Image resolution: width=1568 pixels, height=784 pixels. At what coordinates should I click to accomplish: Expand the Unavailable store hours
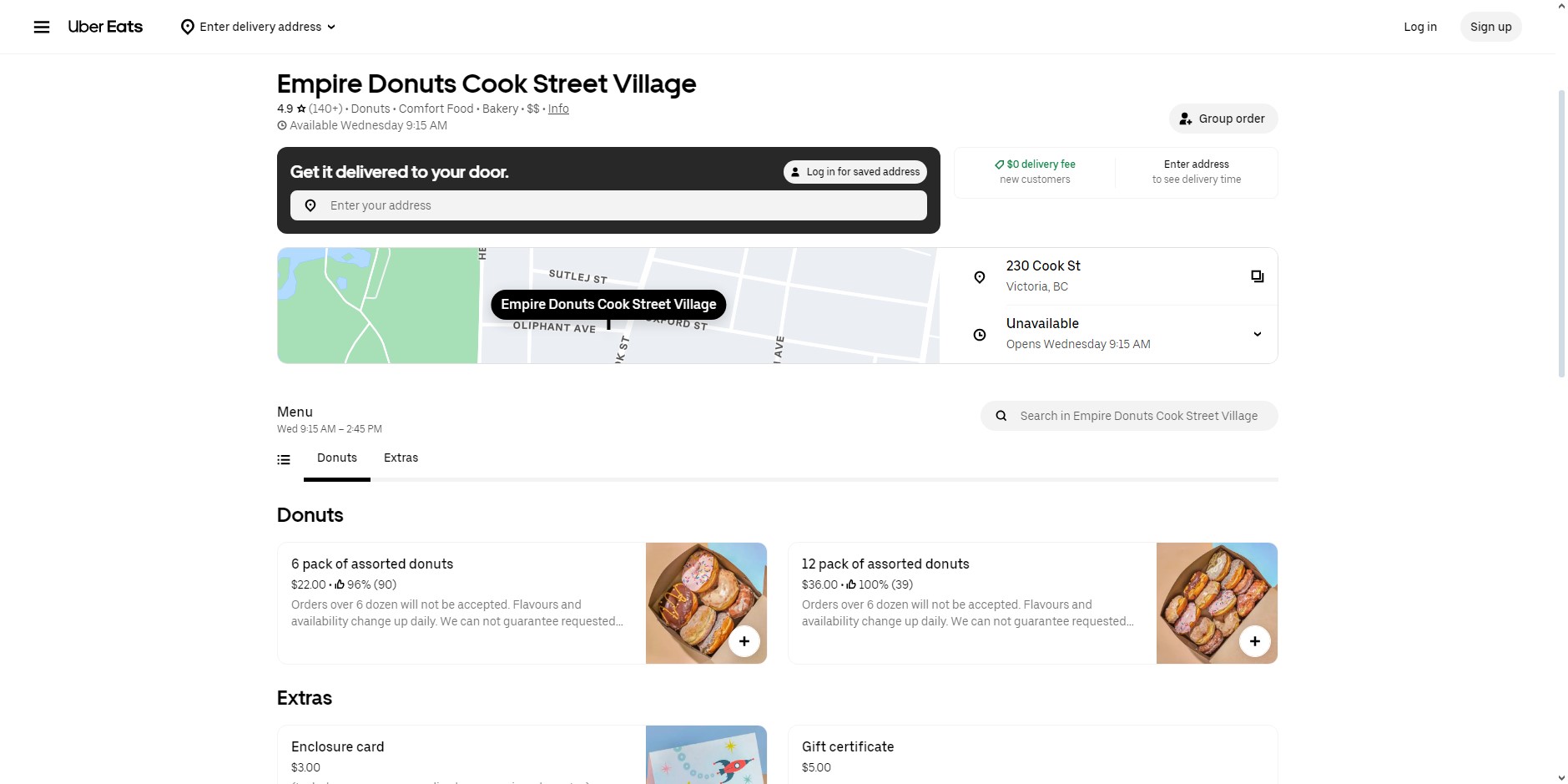coord(1257,334)
